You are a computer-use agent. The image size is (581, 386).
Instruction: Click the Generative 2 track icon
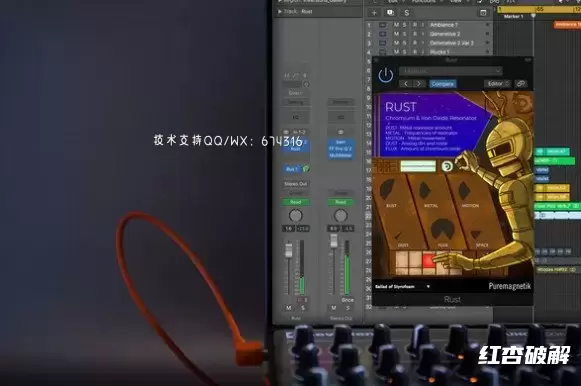[383, 34]
